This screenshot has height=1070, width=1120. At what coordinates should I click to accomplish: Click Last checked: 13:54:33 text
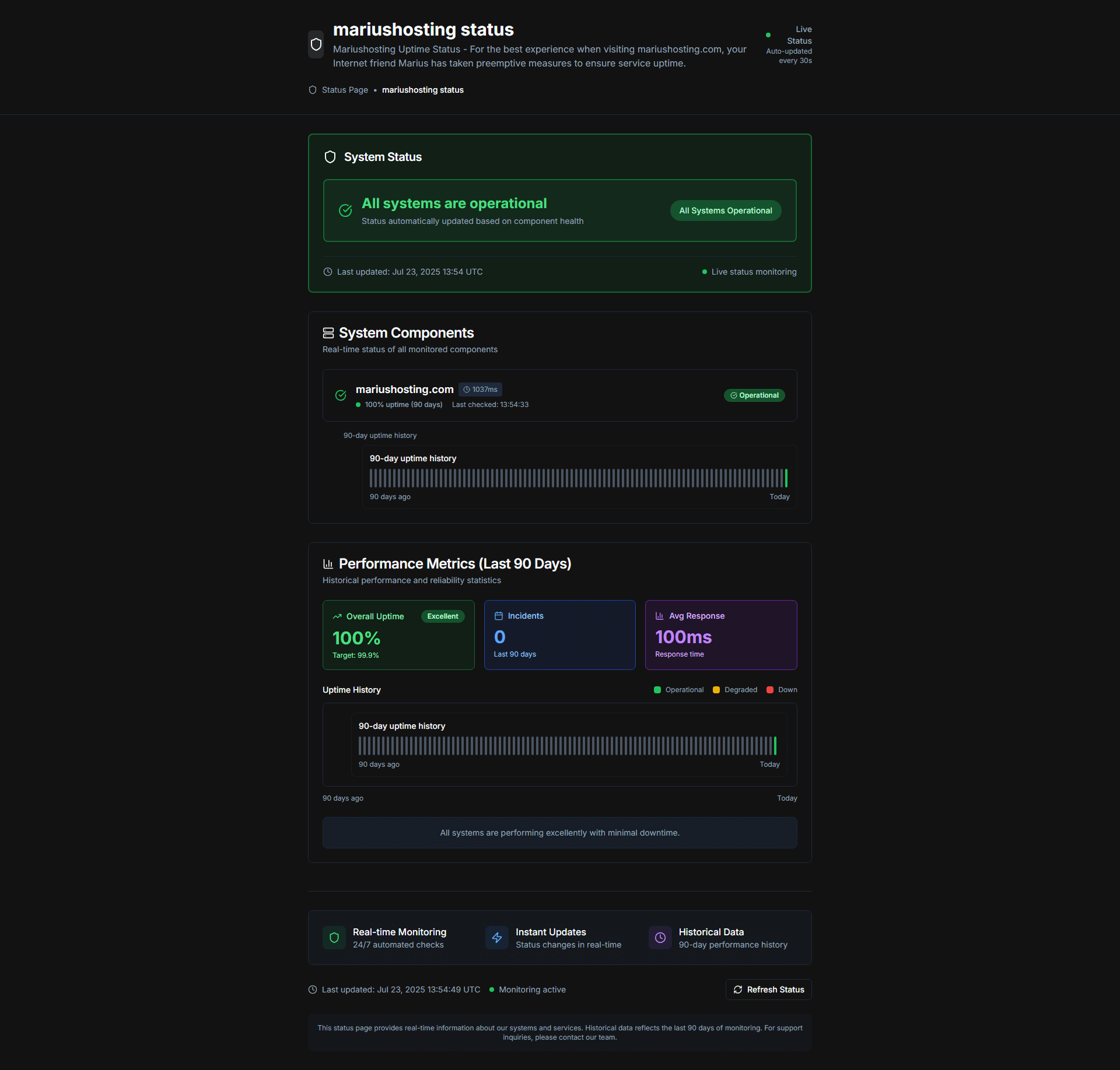490,405
